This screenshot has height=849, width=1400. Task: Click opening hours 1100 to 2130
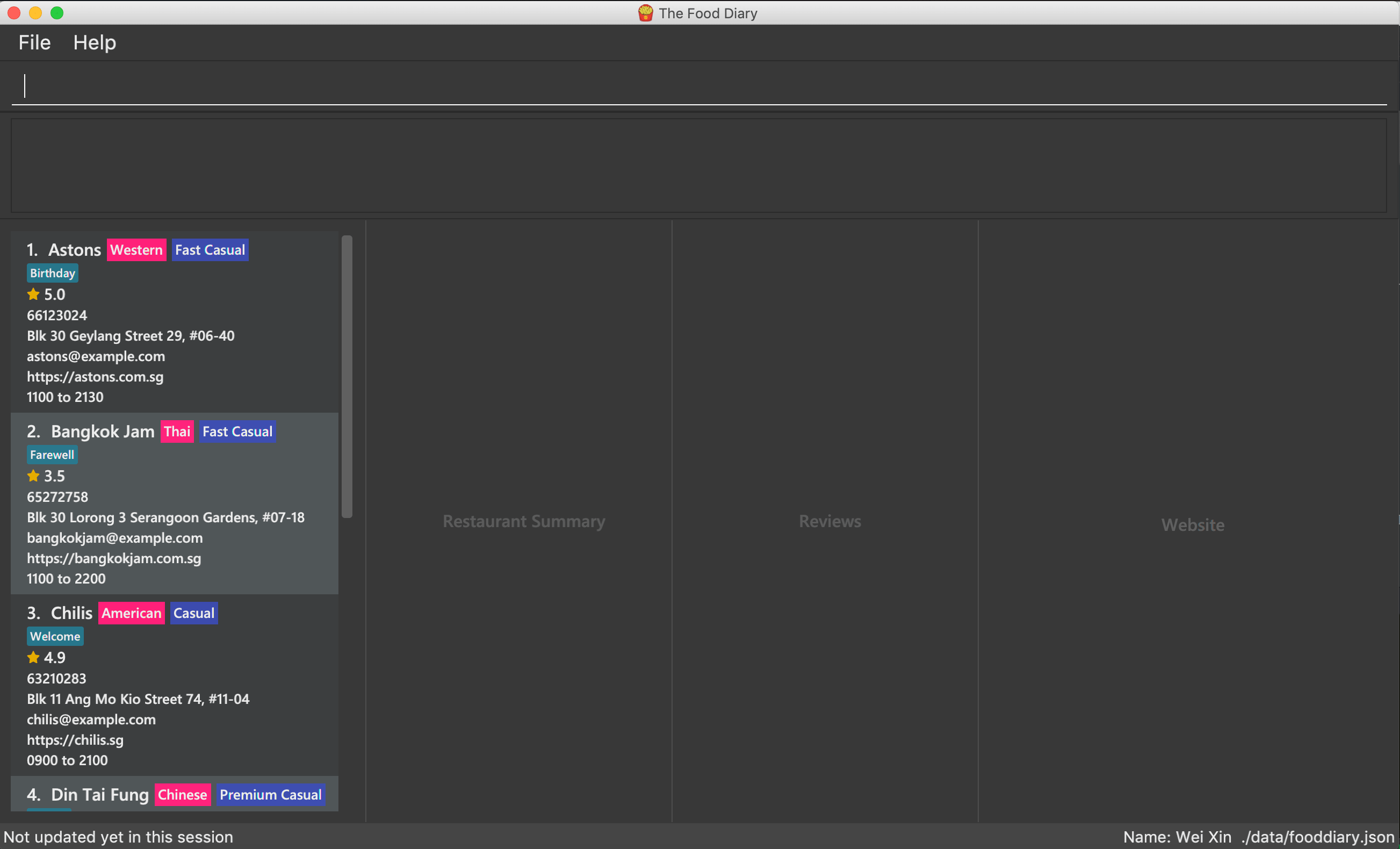66,397
